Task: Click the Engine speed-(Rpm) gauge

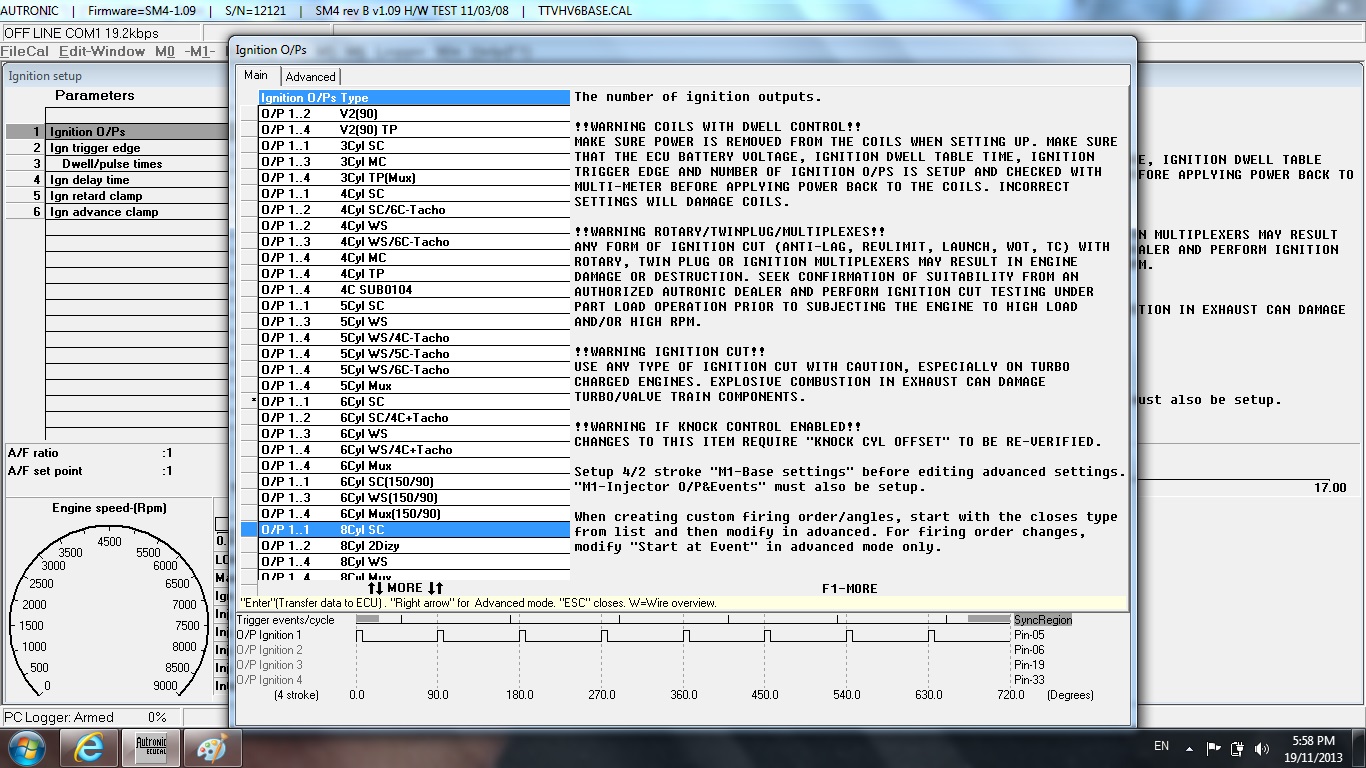Action: pos(110,600)
